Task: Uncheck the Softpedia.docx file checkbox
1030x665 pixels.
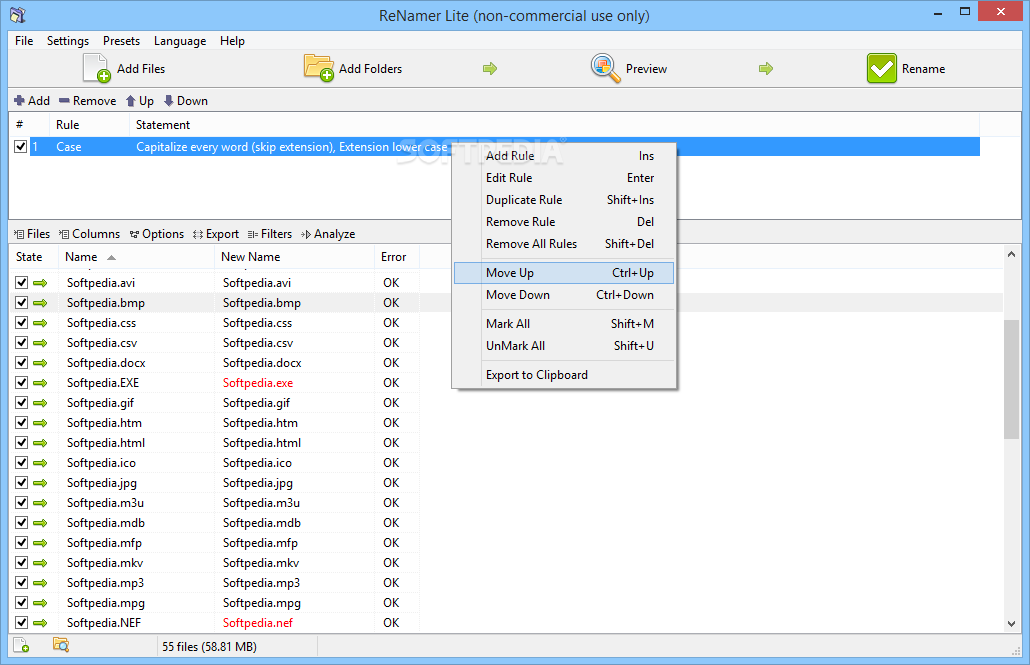Action: pos(22,363)
